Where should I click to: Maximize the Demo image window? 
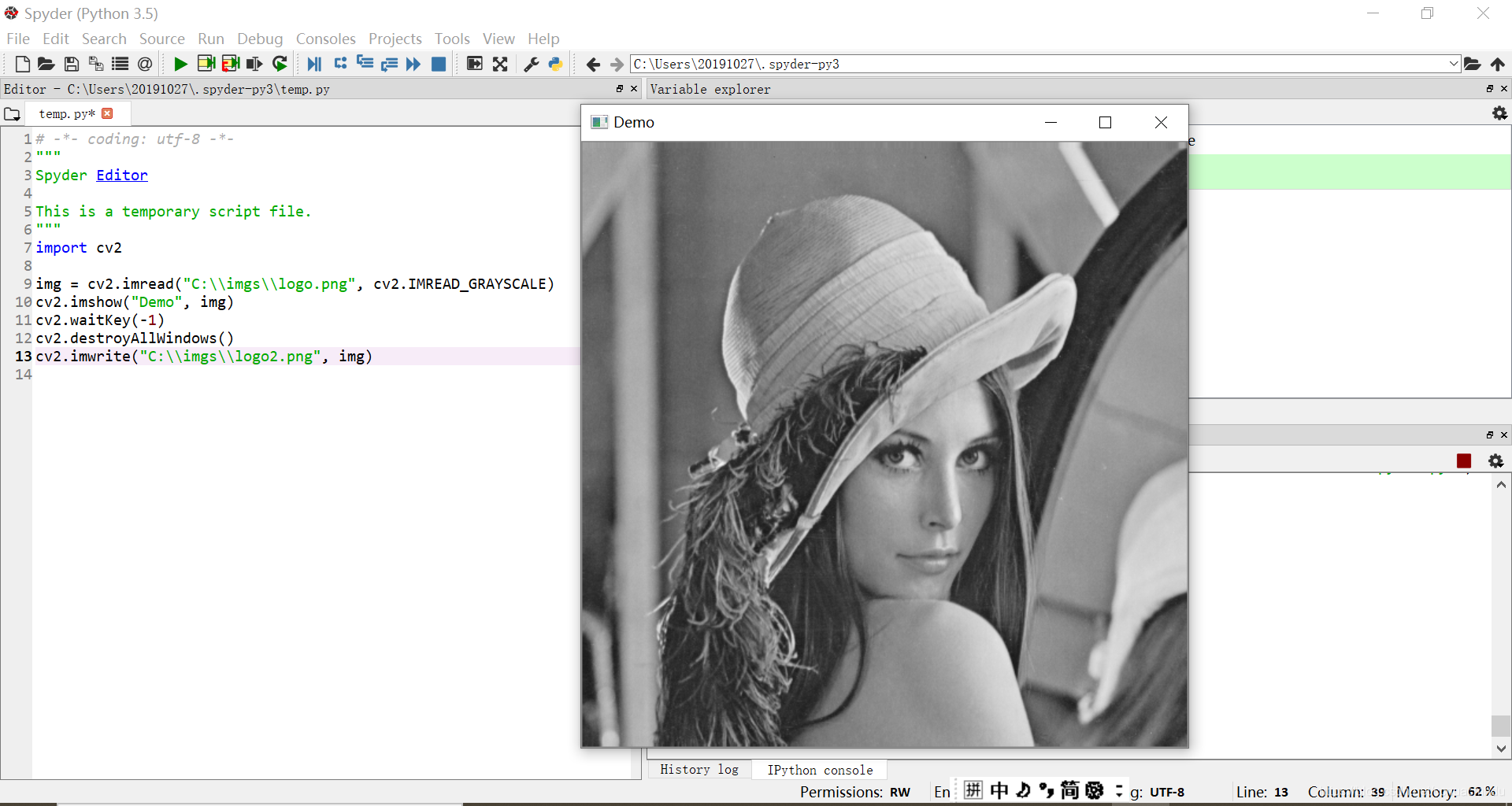pos(1105,122)
